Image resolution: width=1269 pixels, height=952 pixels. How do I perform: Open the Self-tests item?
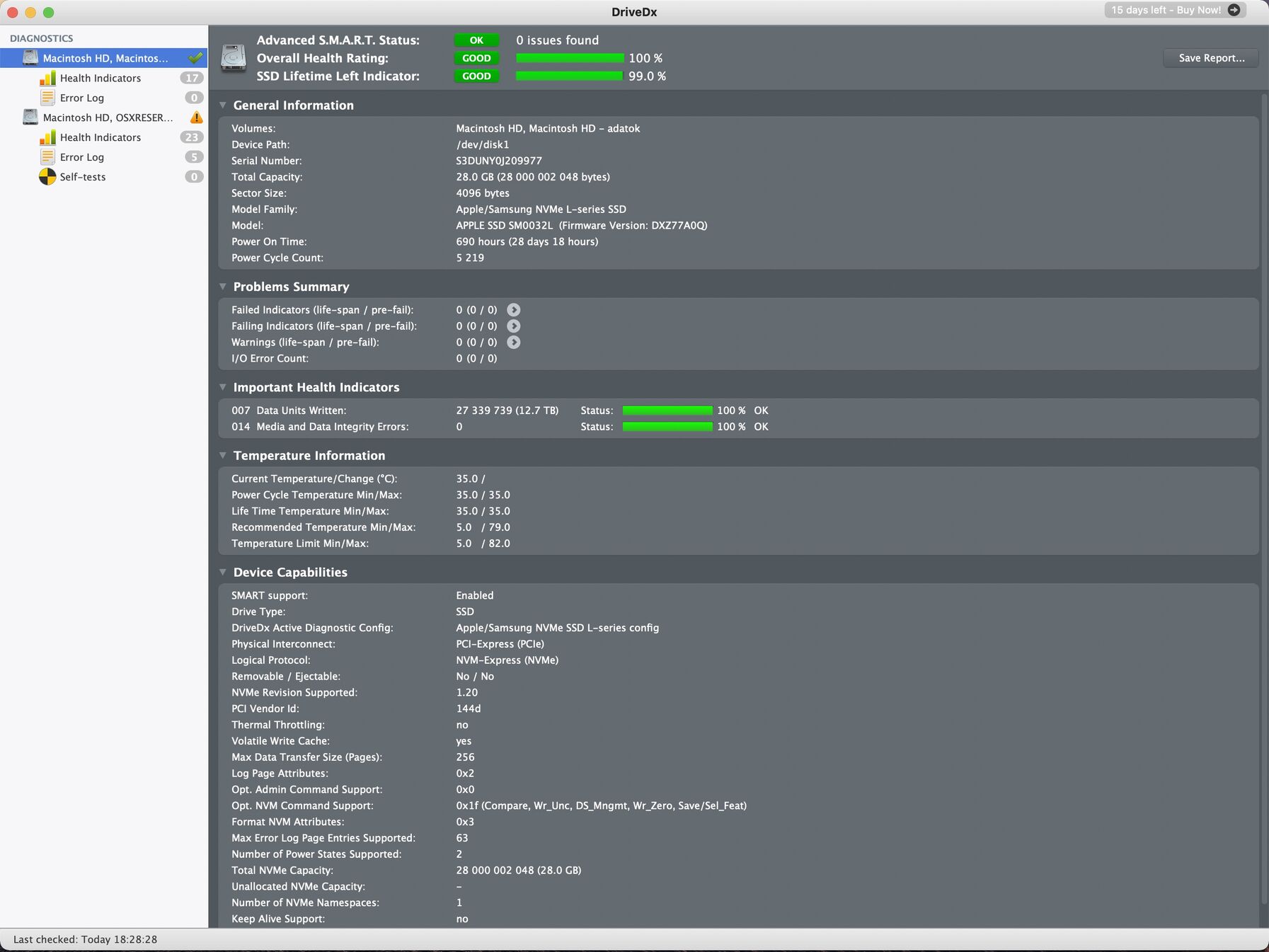pyautogui.click(x=82, y=177)
